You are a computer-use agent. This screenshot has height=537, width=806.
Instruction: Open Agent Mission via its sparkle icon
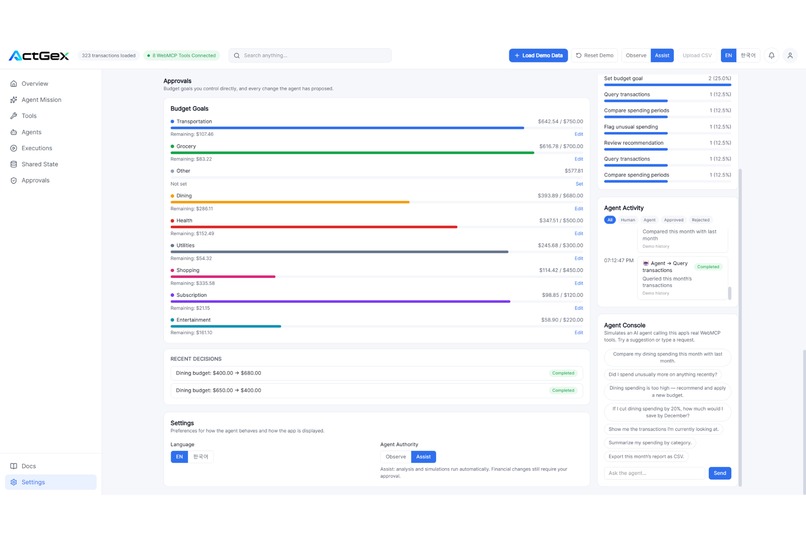14,100
